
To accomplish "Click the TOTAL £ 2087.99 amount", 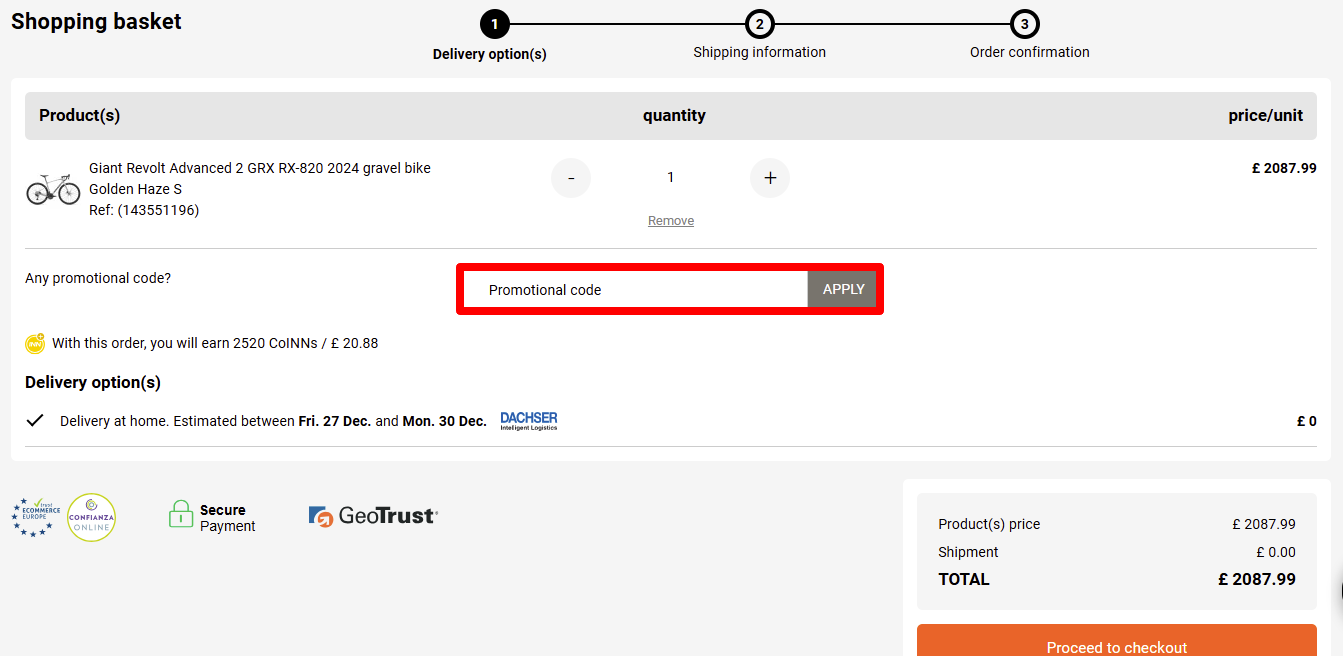I will click(1257, 579).
